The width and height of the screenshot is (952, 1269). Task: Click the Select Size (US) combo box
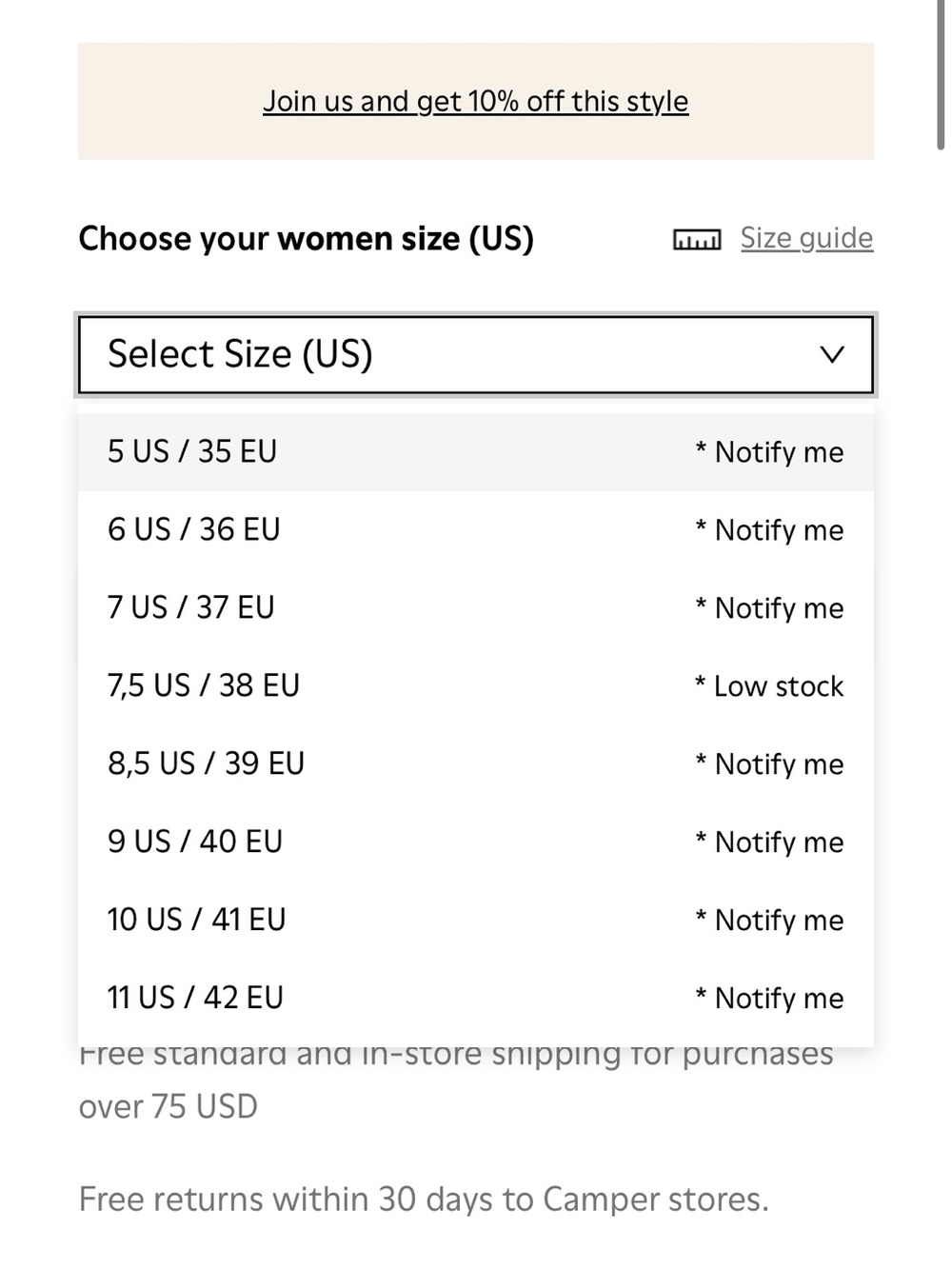[x=475, y=354]
